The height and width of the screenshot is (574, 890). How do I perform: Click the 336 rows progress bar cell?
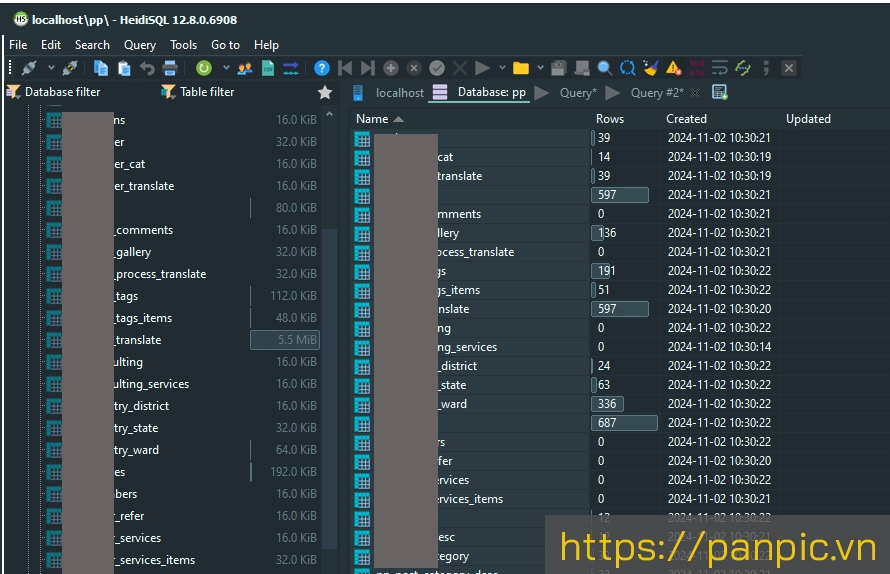click(607, 404)
